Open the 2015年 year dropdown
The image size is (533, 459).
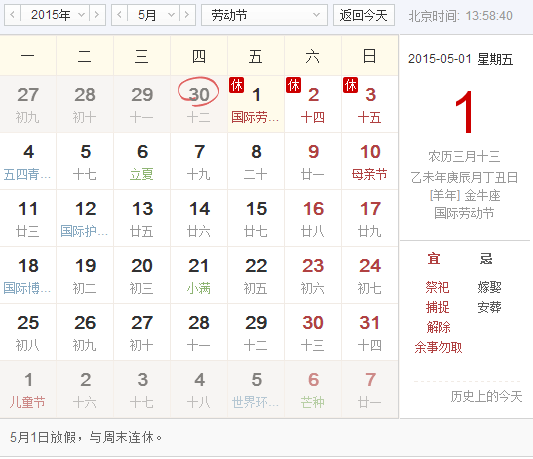point(55,15)
